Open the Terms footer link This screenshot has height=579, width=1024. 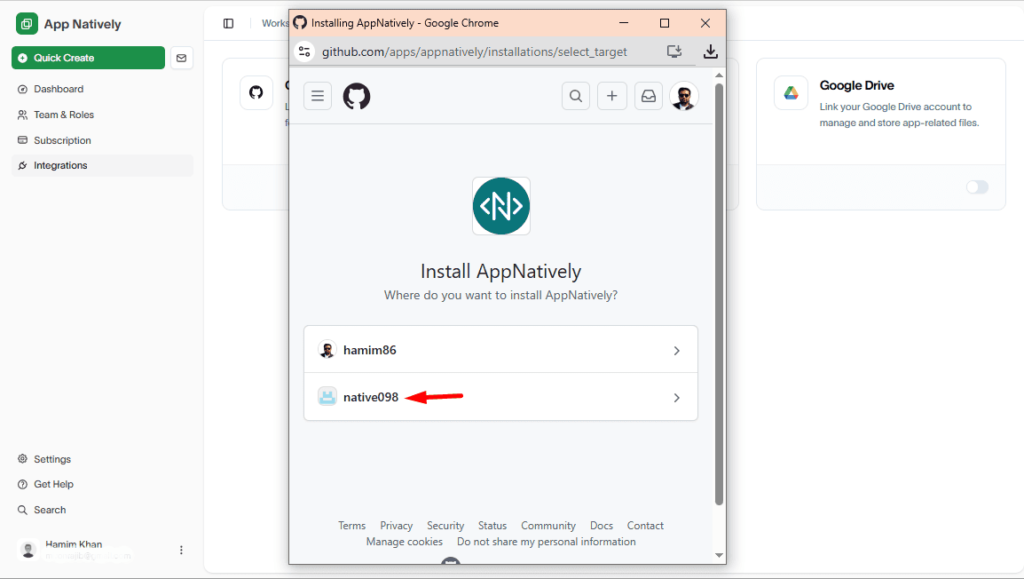tap(352, 525)
